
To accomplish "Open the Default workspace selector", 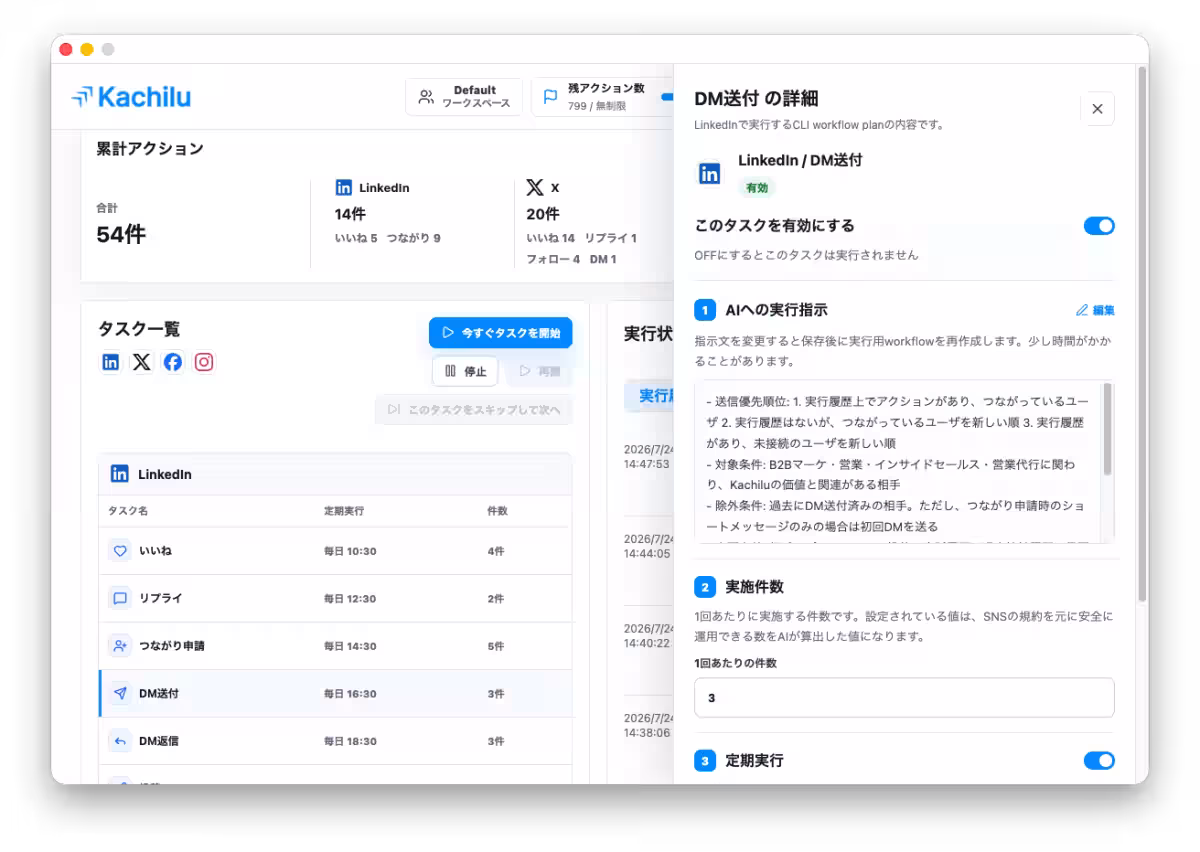I will point(464,97).
